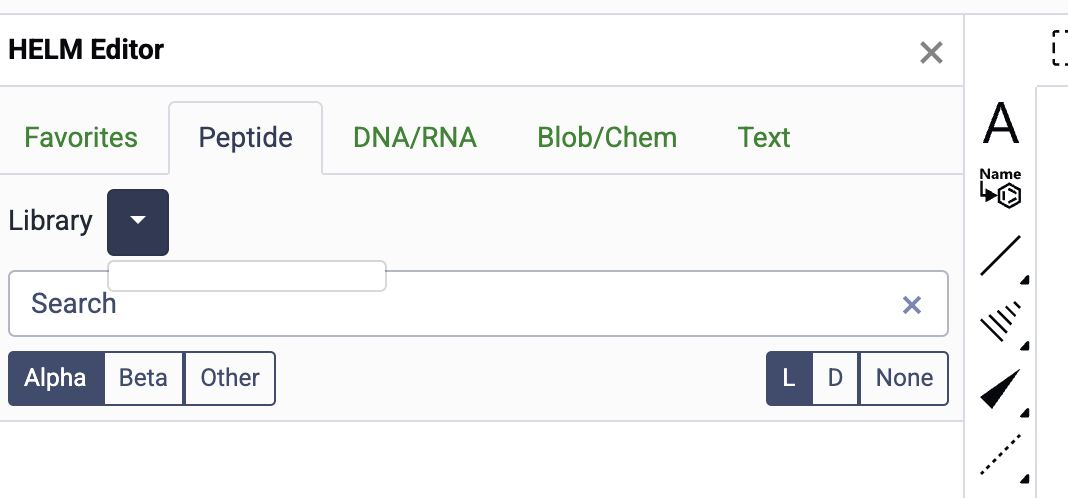Toggle the Alpha filter
This screenshot has width=1068, height=498.
(x=56, y=378)
